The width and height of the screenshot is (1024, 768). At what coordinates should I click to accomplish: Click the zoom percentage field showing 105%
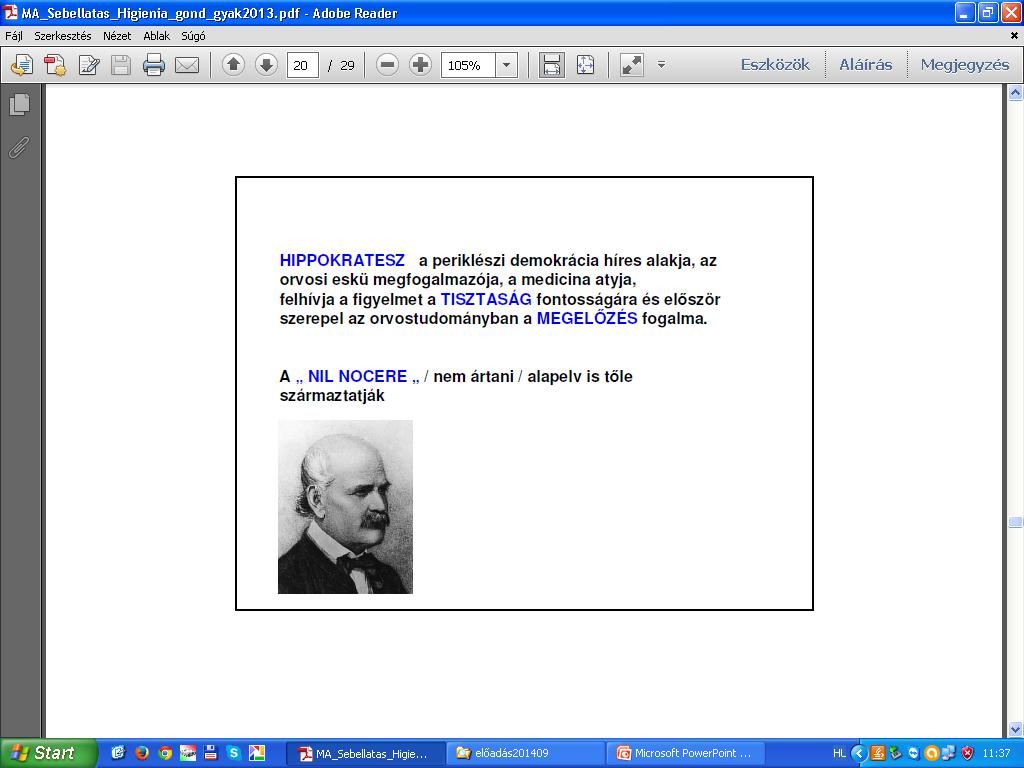(468, 65)
